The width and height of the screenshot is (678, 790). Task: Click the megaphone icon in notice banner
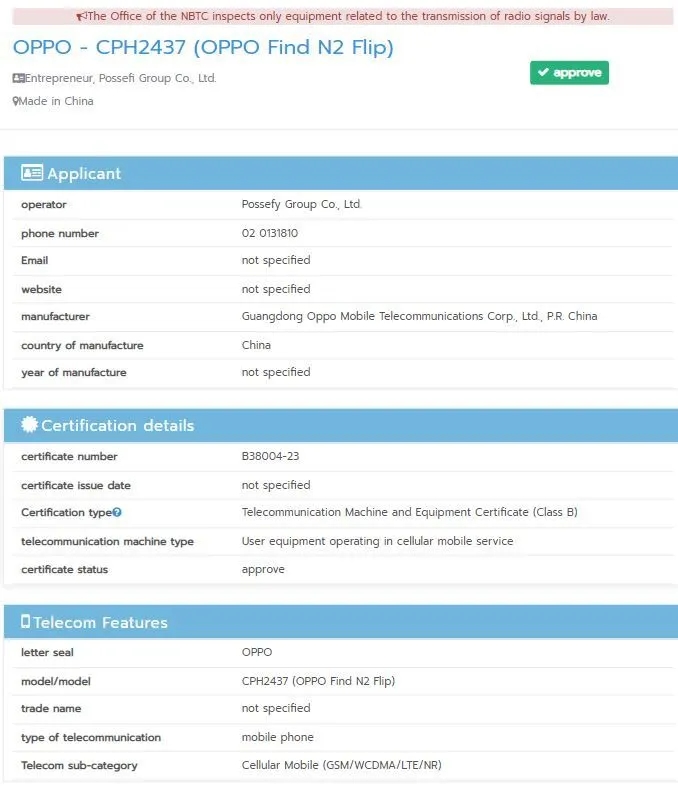tap(81, 17)
